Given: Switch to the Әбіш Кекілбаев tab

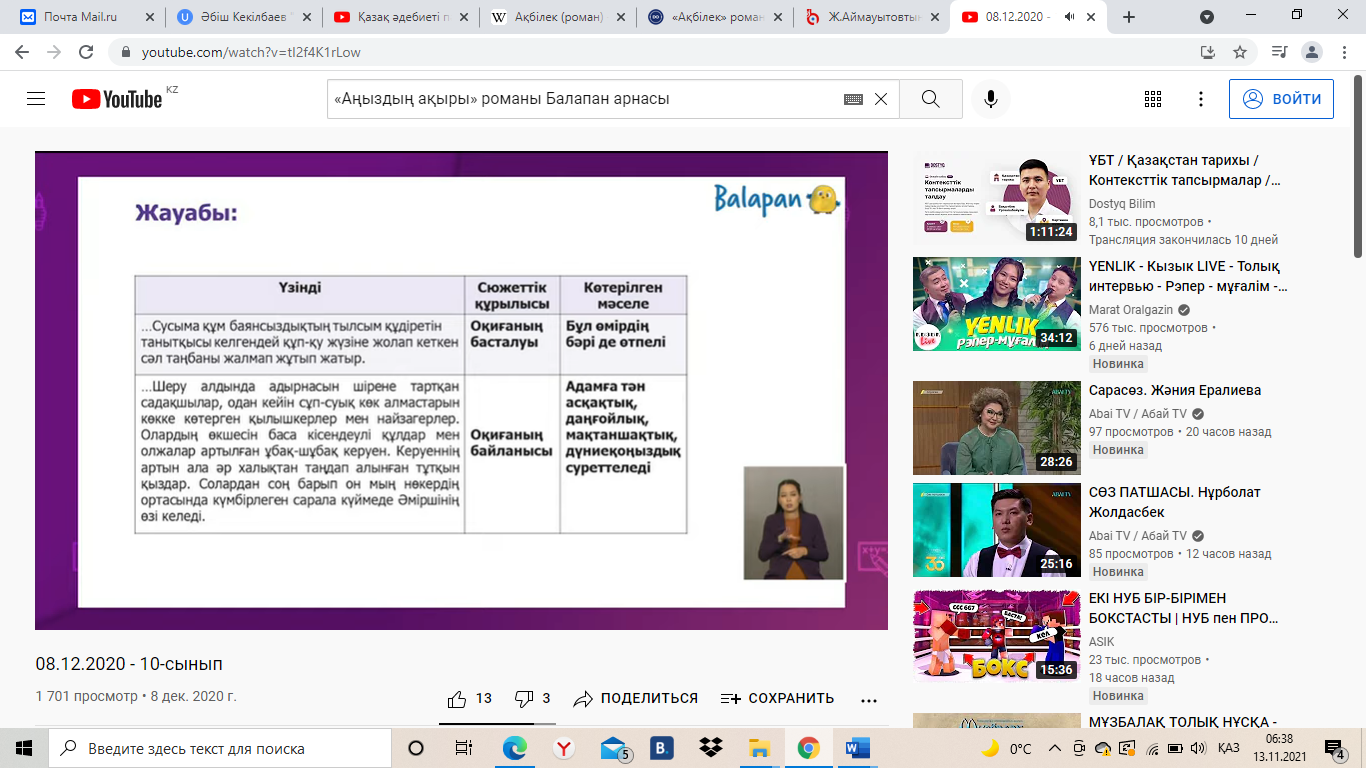Looking at the screenshot, I should pos(245,17).
